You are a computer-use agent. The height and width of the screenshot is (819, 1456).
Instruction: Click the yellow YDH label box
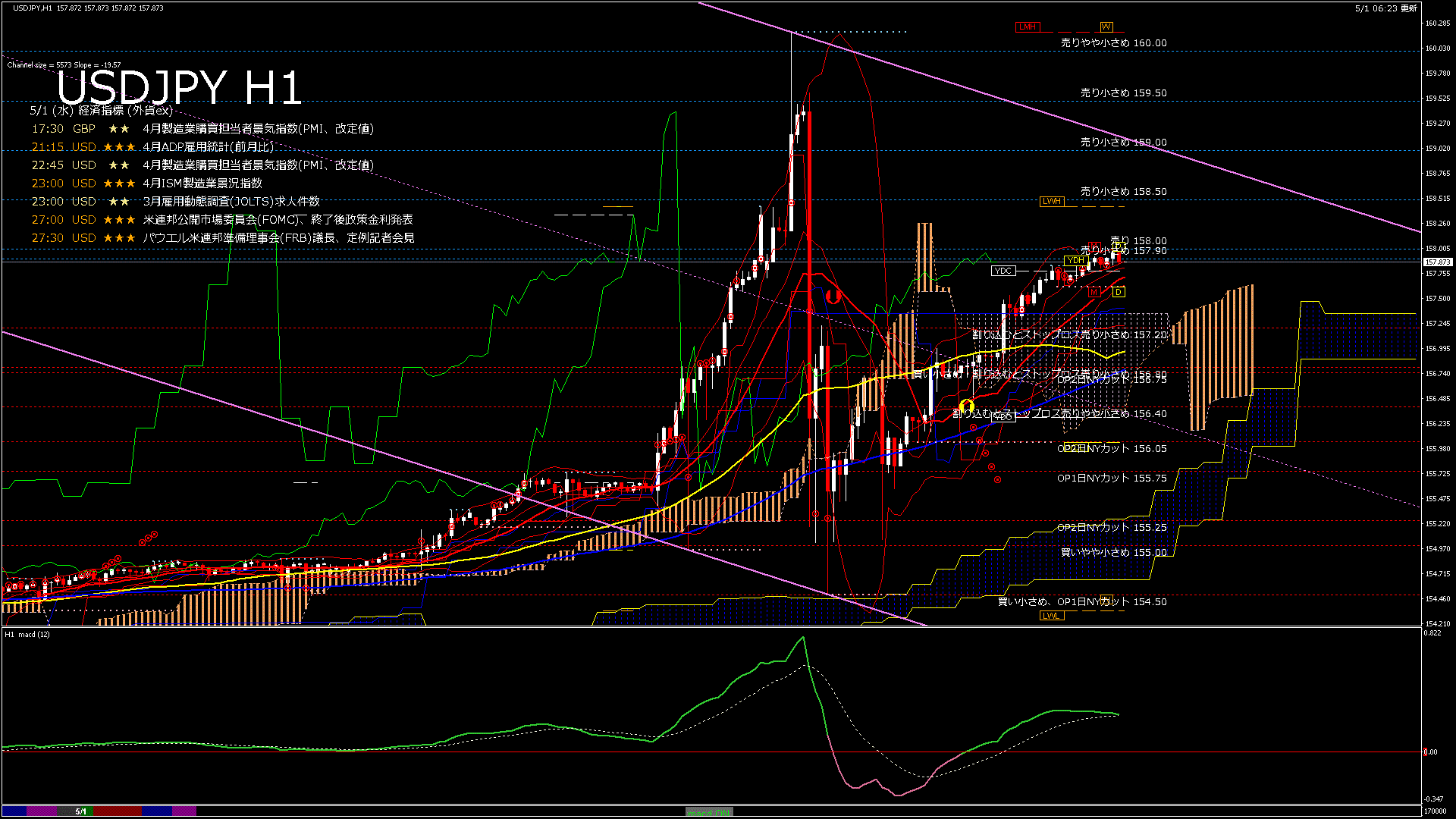(x=1075, y=261)
